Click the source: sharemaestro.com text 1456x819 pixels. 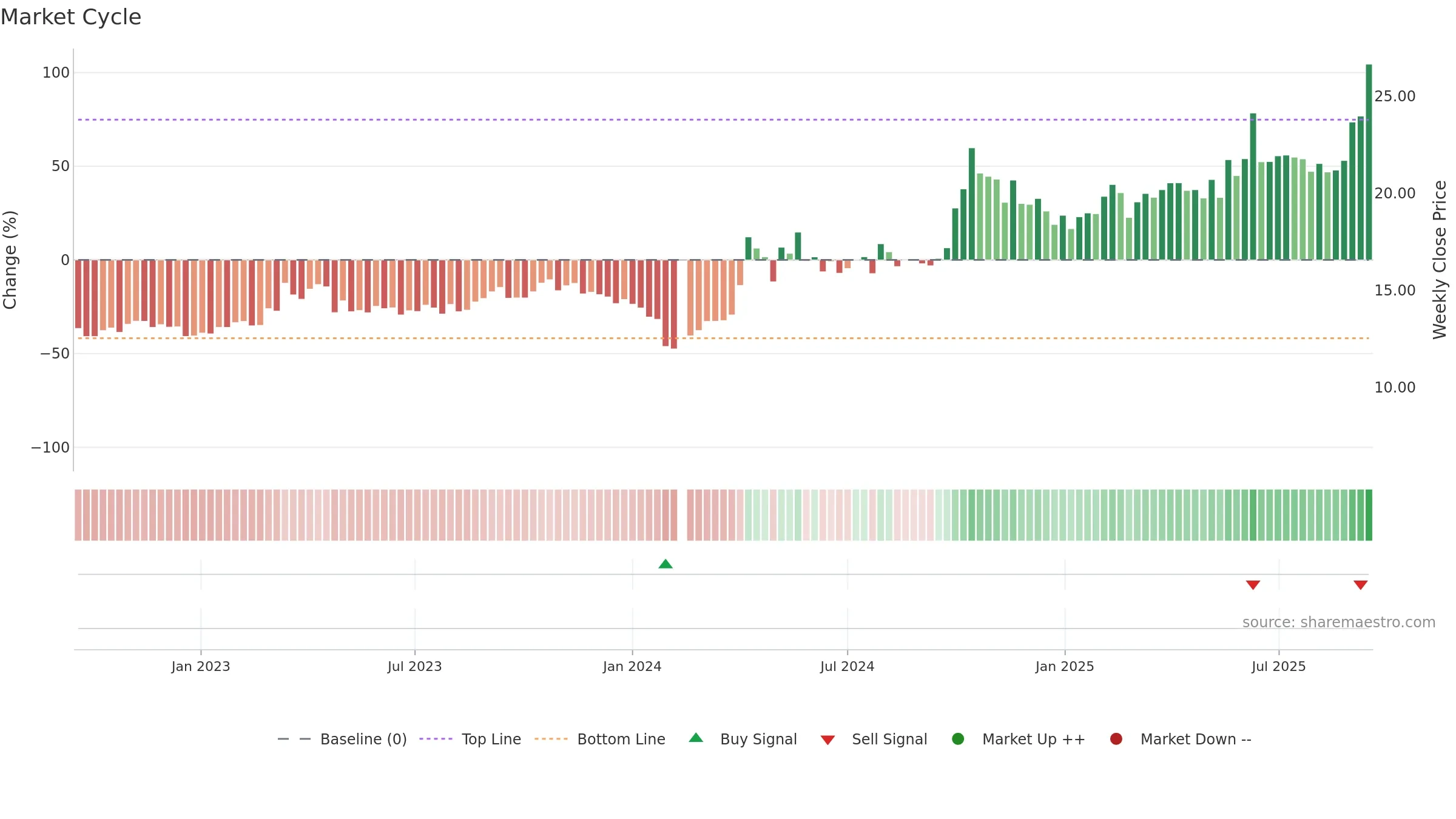(x=1339, y=622)
